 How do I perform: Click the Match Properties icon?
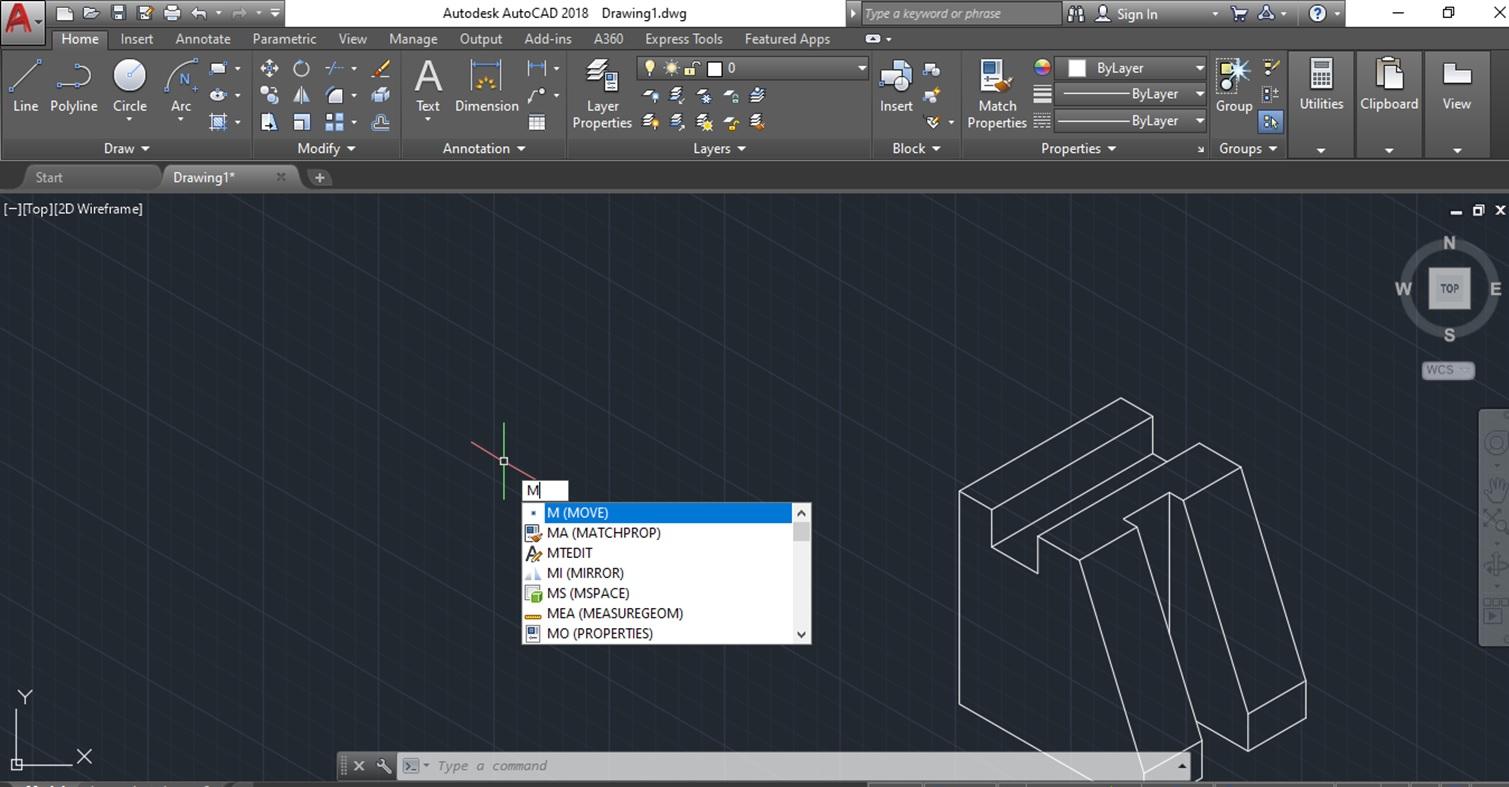[996, 93]
